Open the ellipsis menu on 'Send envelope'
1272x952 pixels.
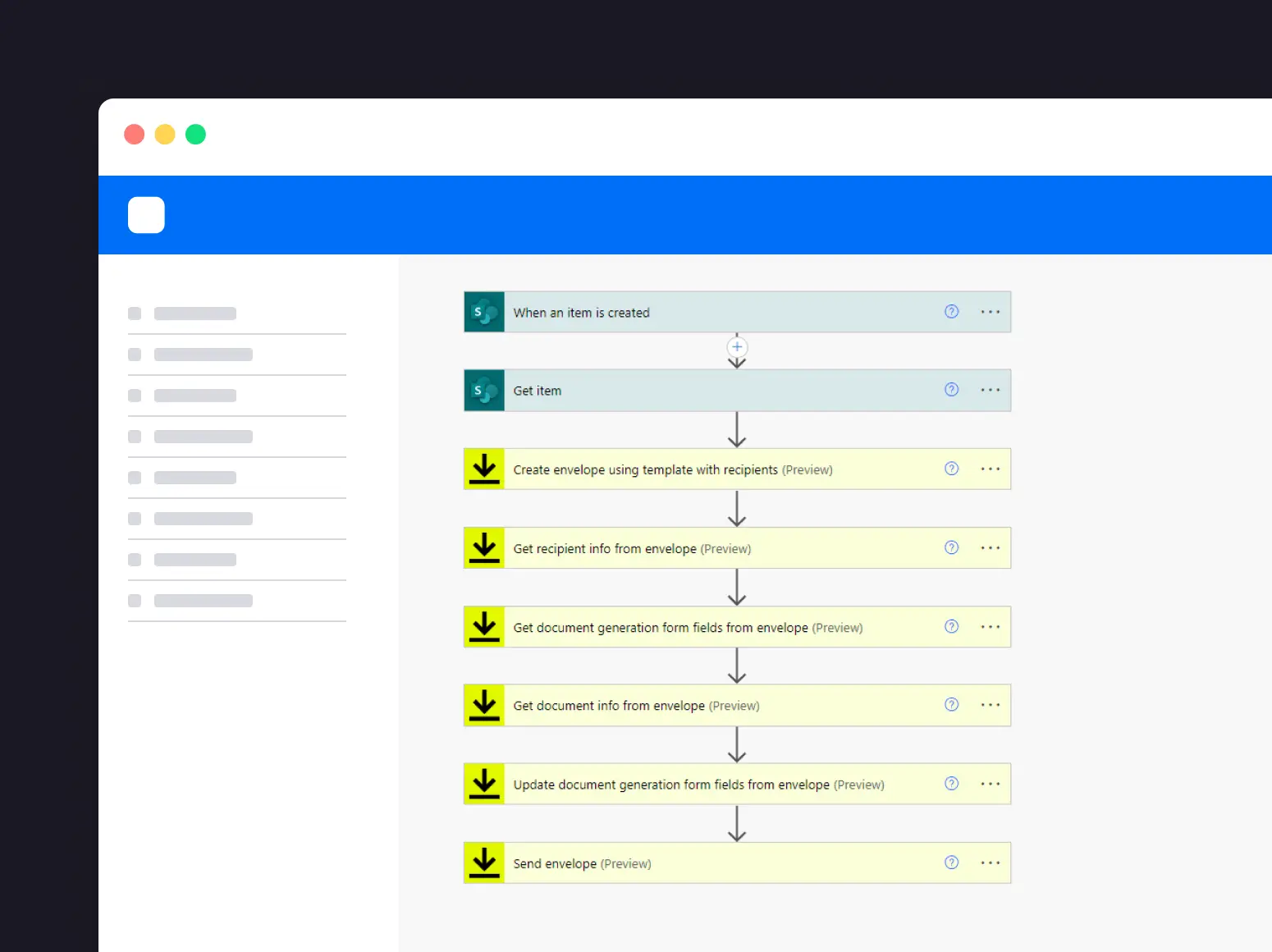pos(991,863)
